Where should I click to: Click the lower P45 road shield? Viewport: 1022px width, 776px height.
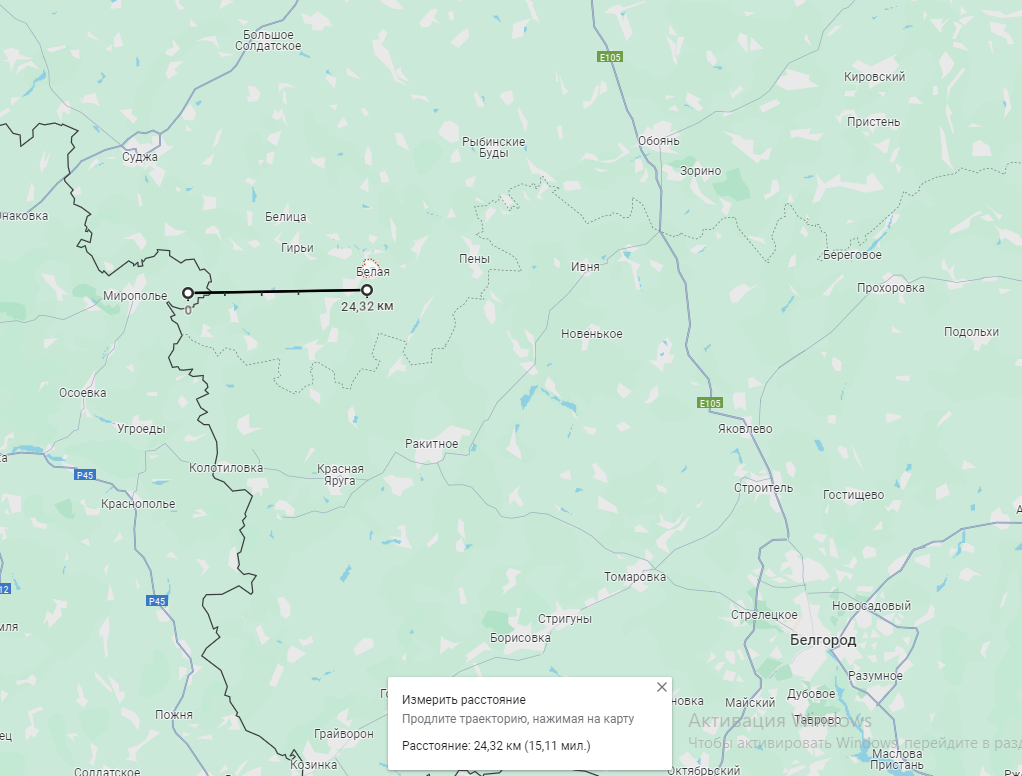click(157, 601)
